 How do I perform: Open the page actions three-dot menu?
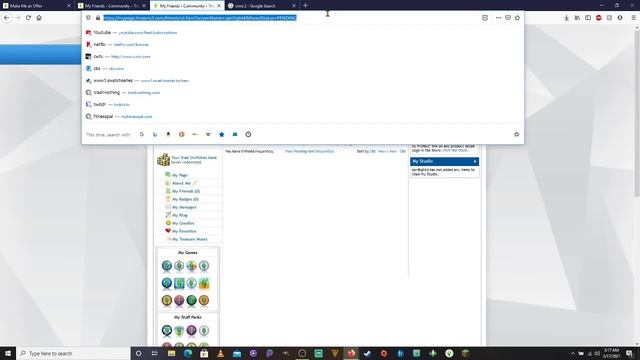pyautogui.click(x=498, y=18)
